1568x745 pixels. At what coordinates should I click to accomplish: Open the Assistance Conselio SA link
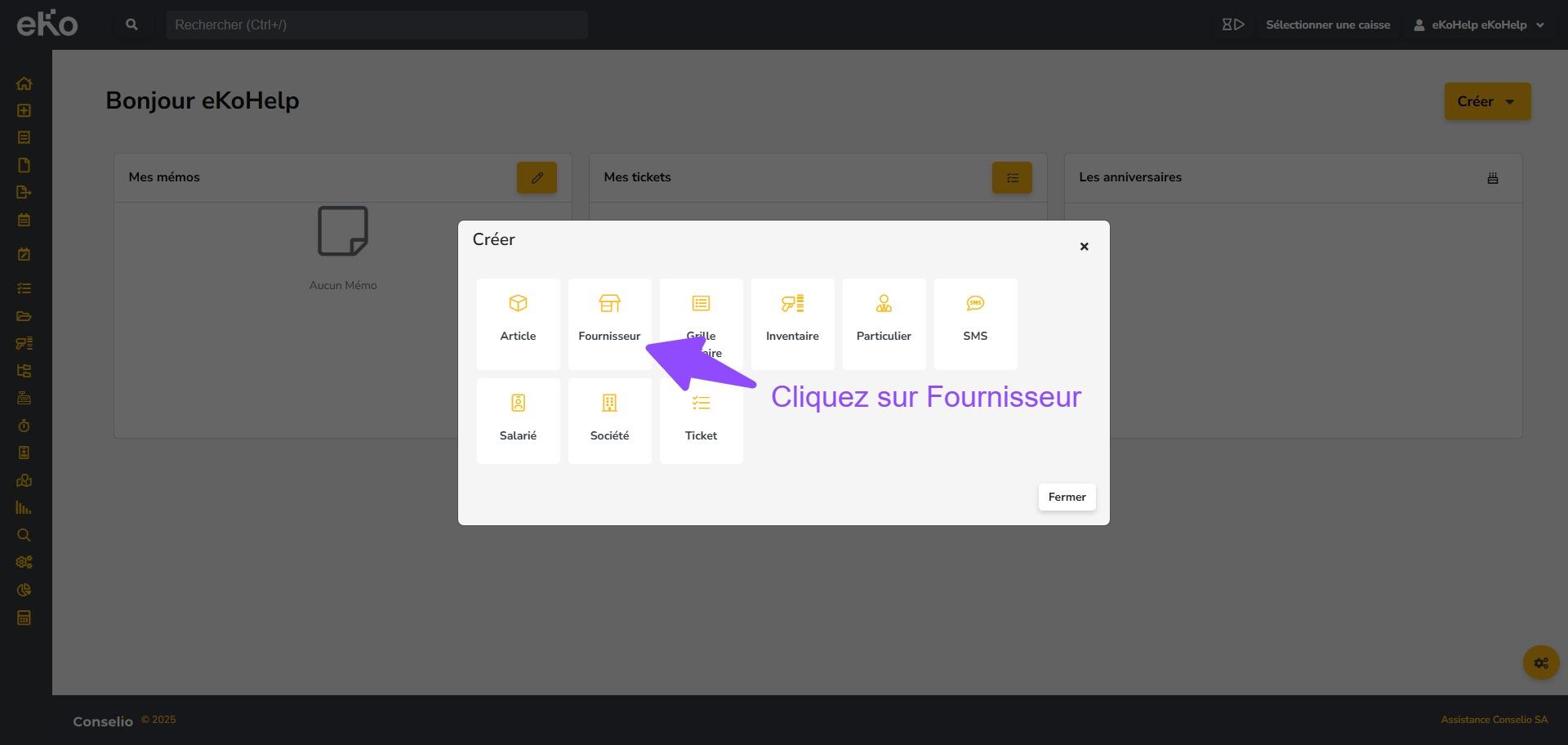1494,720
